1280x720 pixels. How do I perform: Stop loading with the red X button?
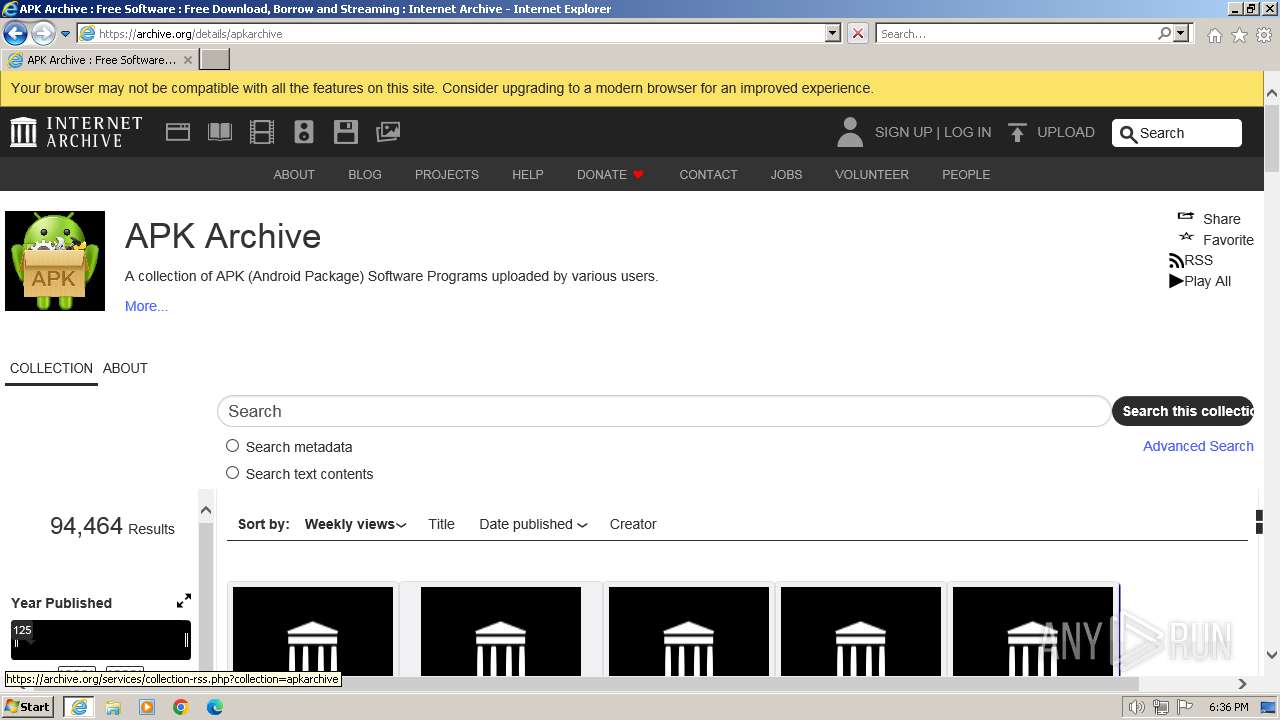coord(858,33)
